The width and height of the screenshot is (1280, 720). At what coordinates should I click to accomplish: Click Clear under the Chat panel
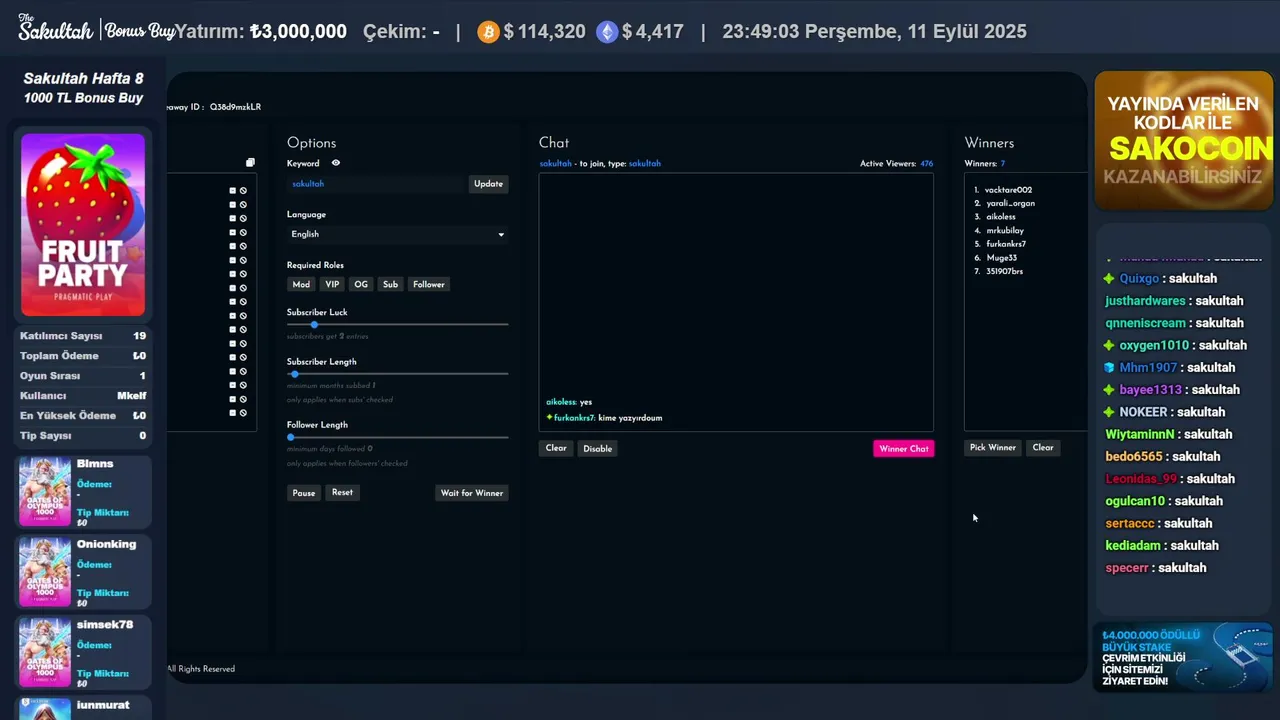point(556,448)
